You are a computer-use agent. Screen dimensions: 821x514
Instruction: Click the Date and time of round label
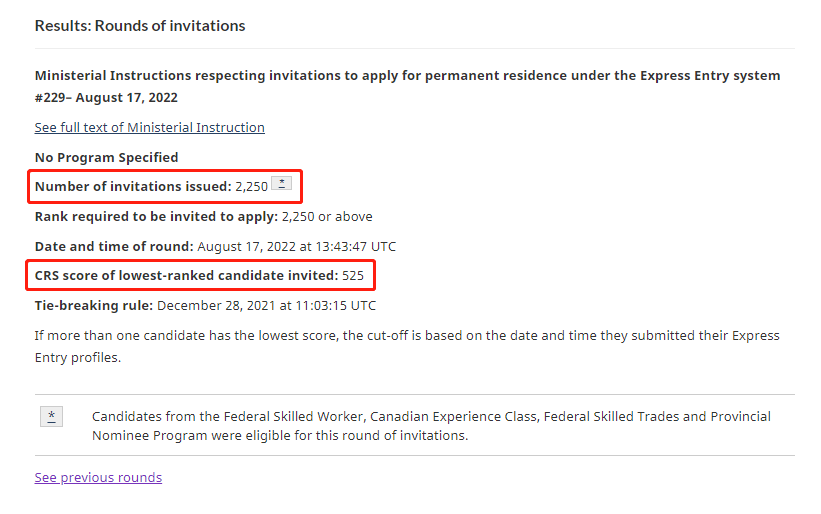click(x=114, y=246)
